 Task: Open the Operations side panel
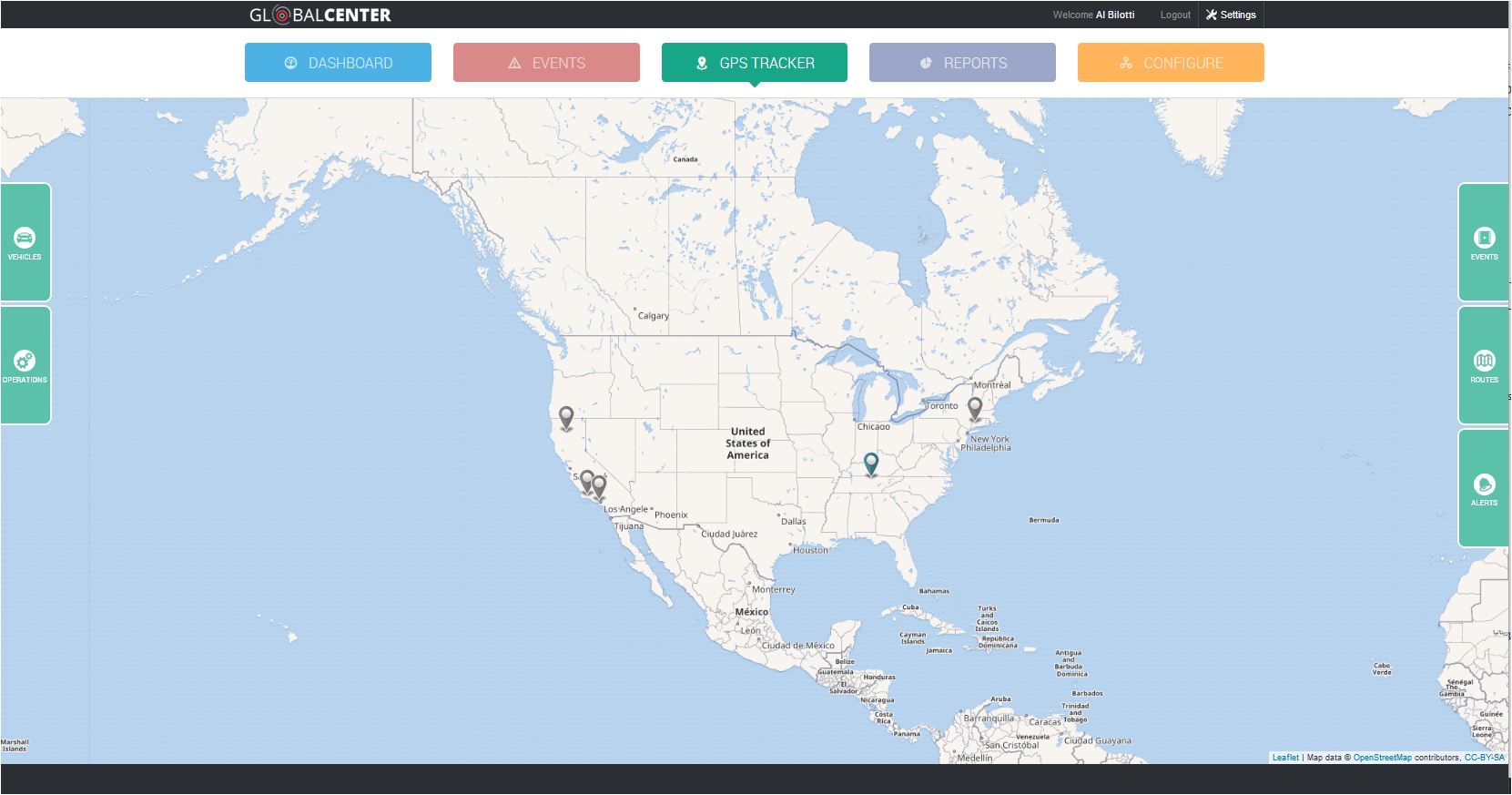click(25, 365)
